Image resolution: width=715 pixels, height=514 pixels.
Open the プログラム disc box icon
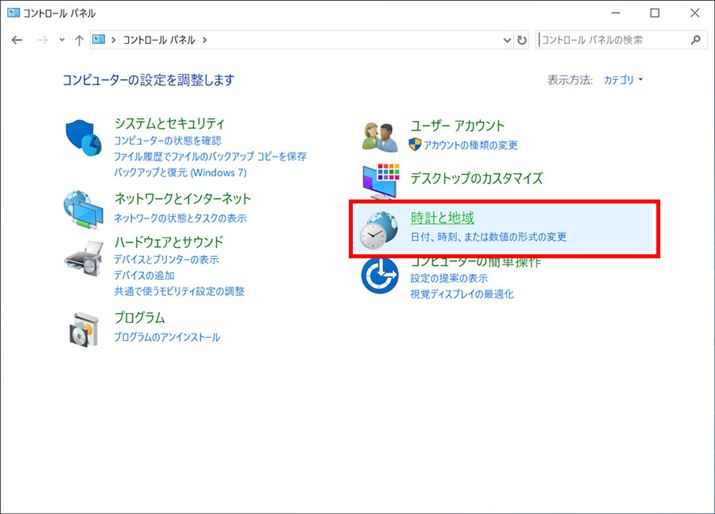[84, 329]
